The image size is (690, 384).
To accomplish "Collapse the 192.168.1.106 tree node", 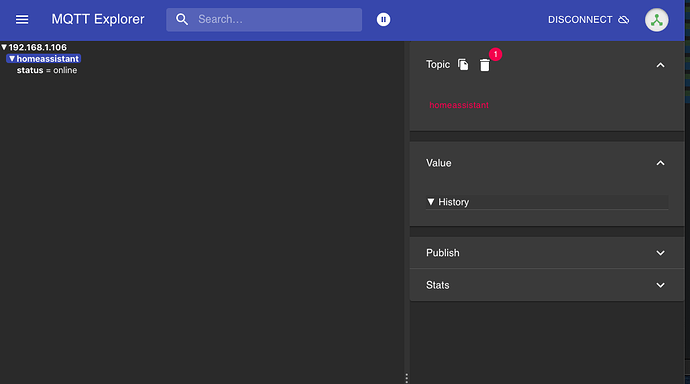I will coord(4,47).
